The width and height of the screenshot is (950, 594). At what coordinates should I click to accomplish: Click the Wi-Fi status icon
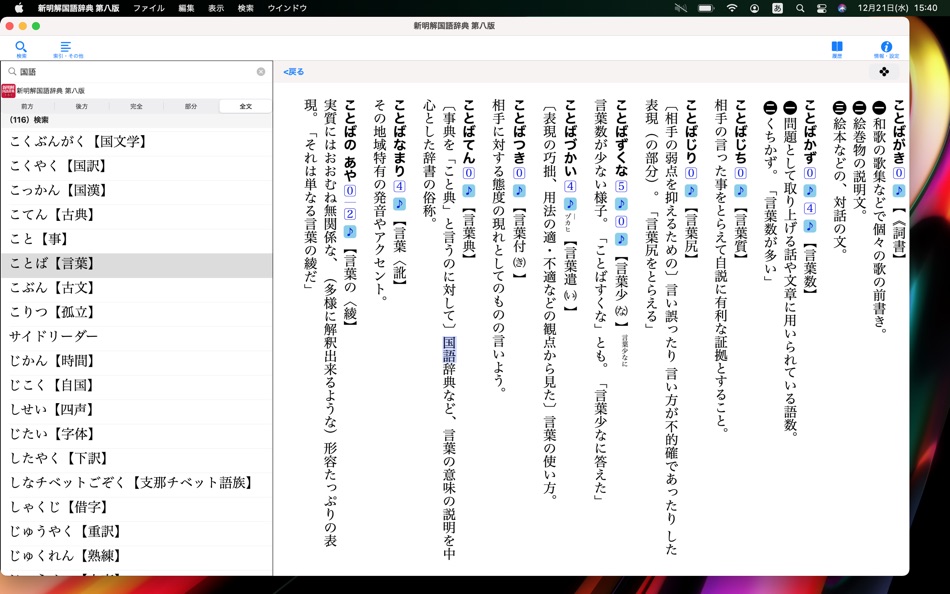pos(732,8)
